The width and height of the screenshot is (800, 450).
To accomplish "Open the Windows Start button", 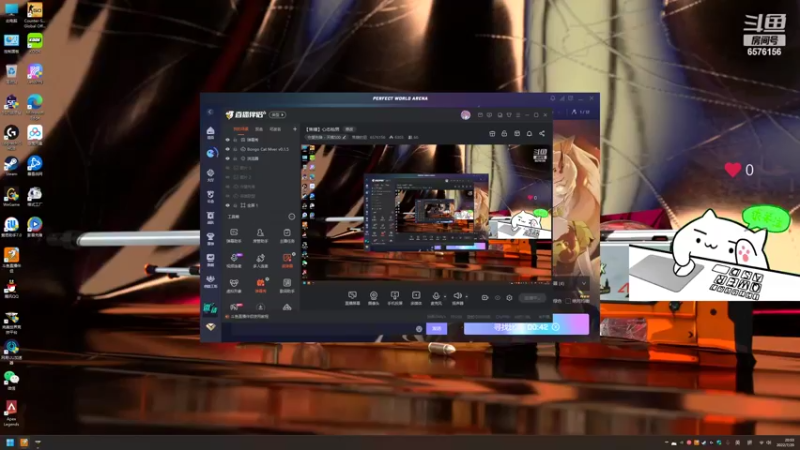I will point(10,442).
